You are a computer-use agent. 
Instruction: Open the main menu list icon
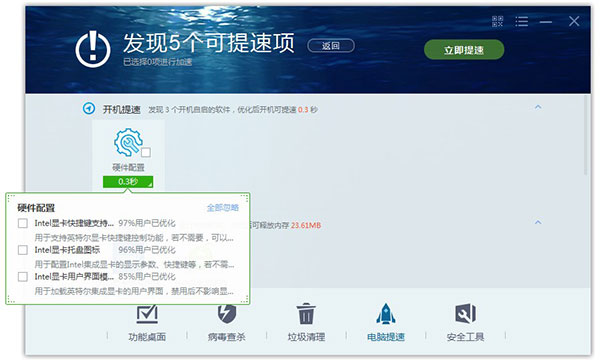[521, 21]
